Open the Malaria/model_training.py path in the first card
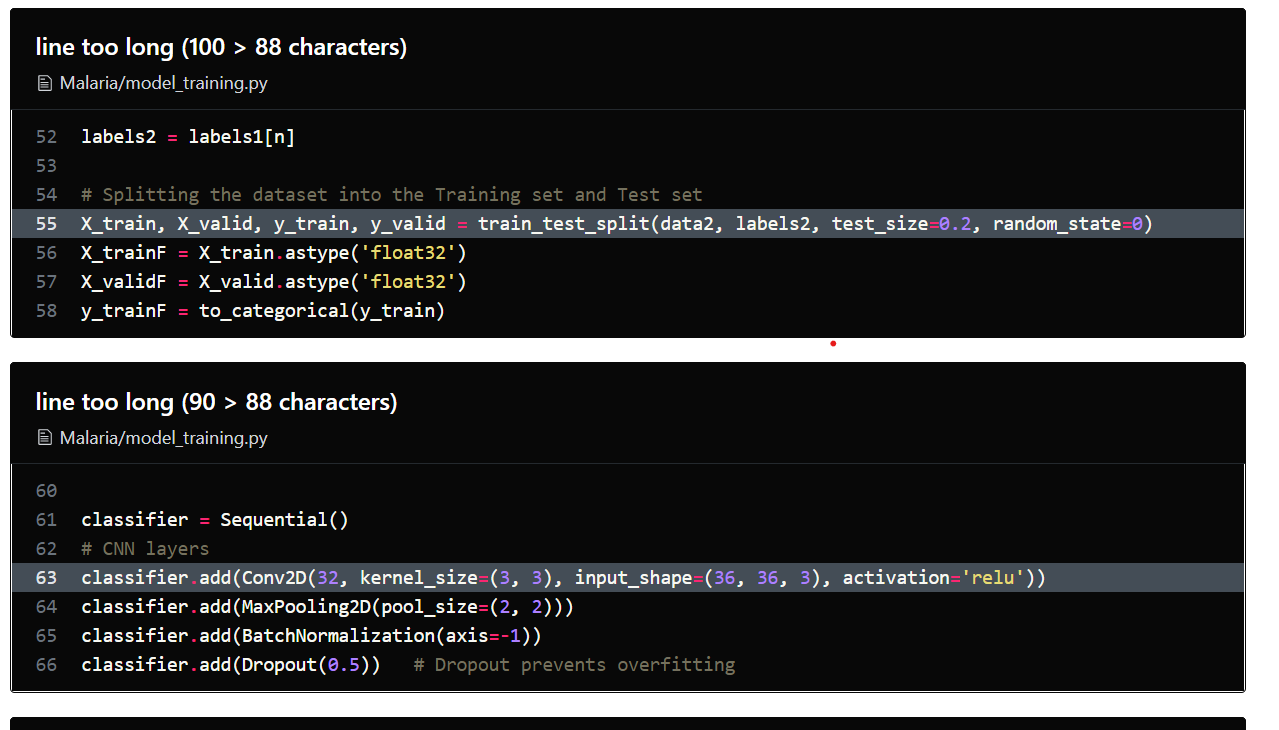 coord(164,83)
